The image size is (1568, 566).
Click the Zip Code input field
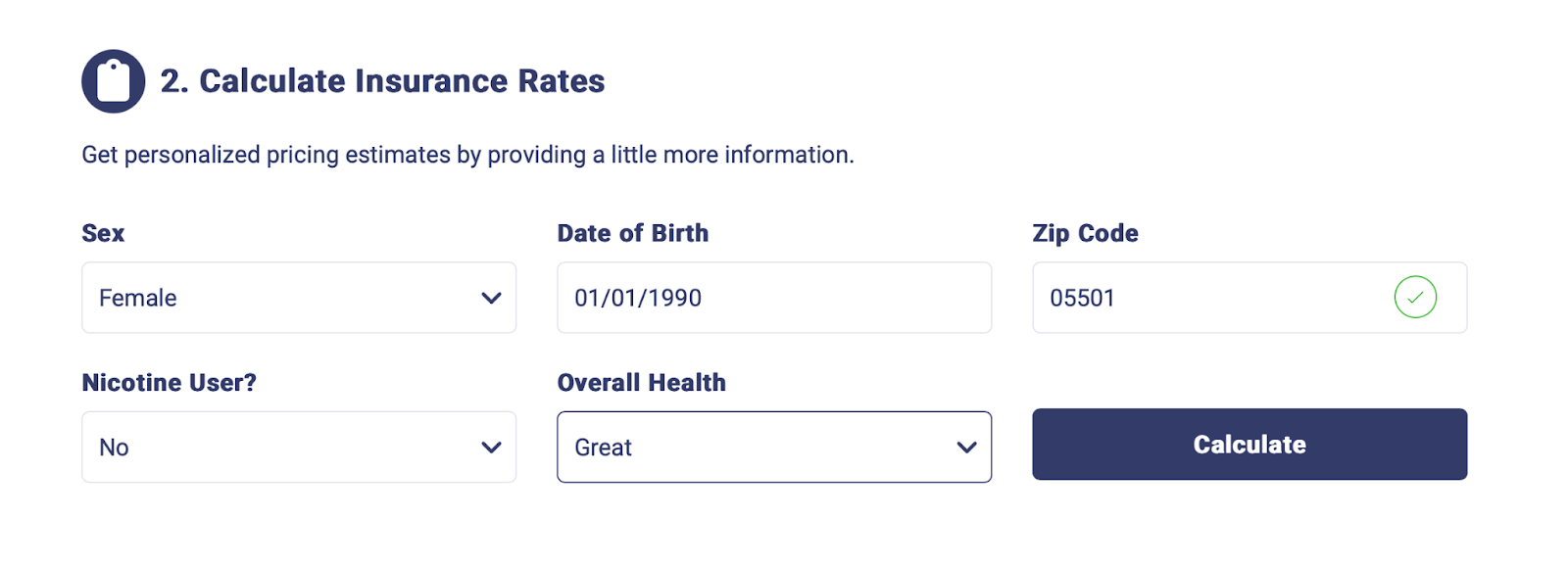tap(1249, 298)
